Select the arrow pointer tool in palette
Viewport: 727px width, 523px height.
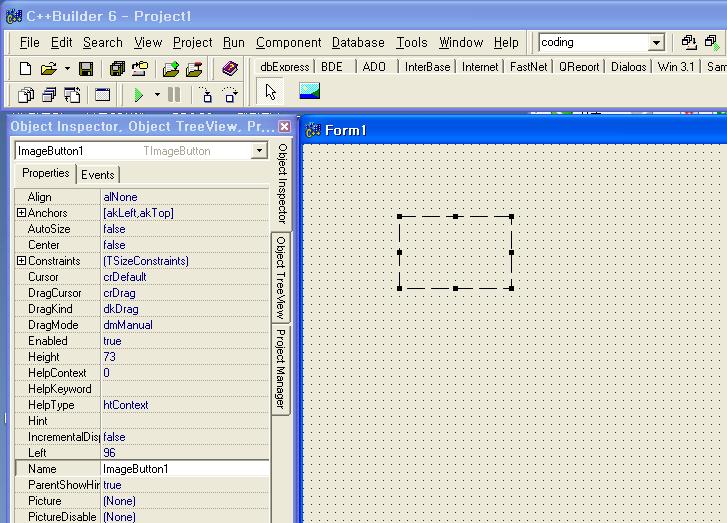click(270, 93)
